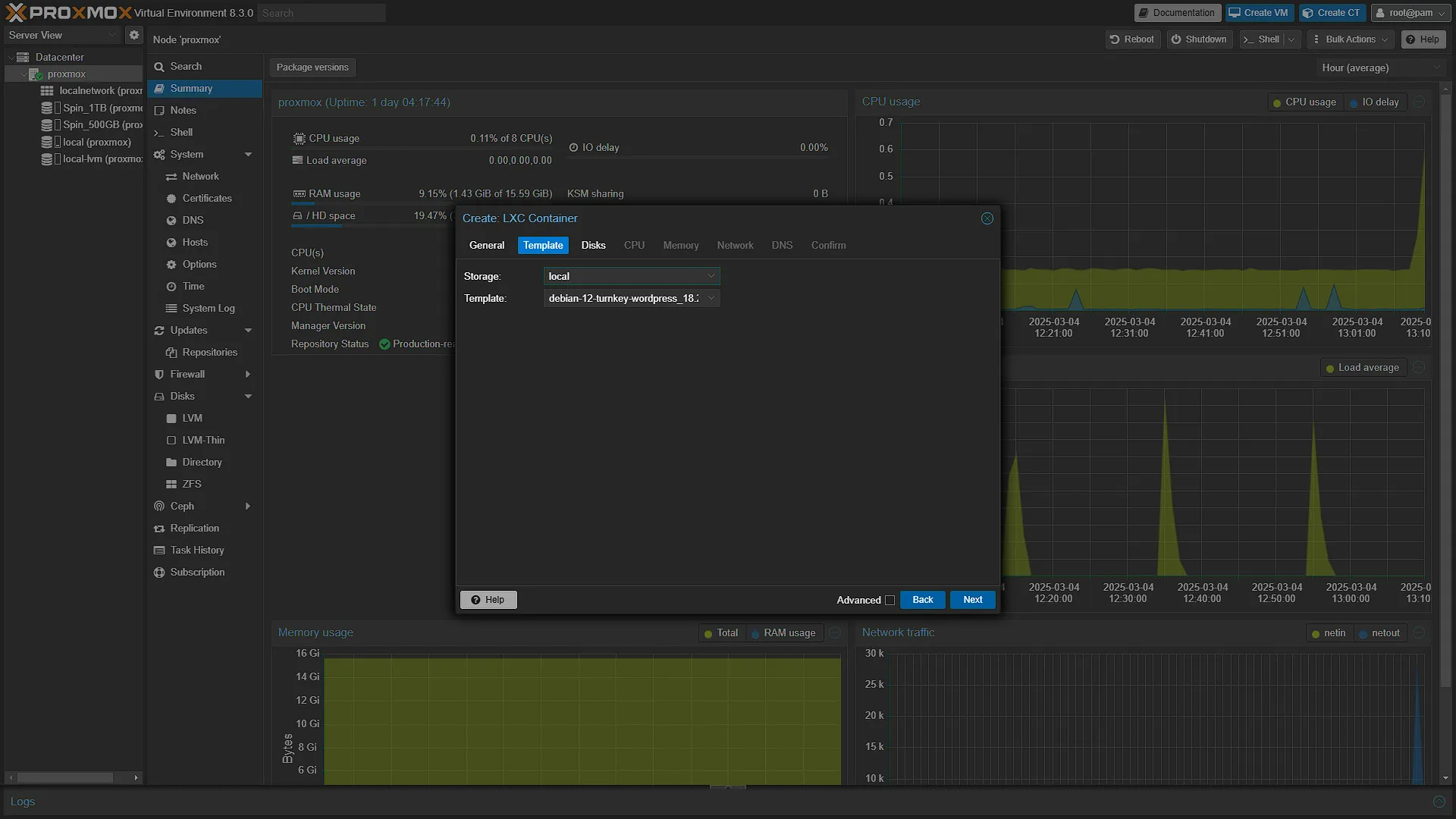The image size is (1456, 819).
Task: Close the Create LXC Container dialog
Action: 987,218
